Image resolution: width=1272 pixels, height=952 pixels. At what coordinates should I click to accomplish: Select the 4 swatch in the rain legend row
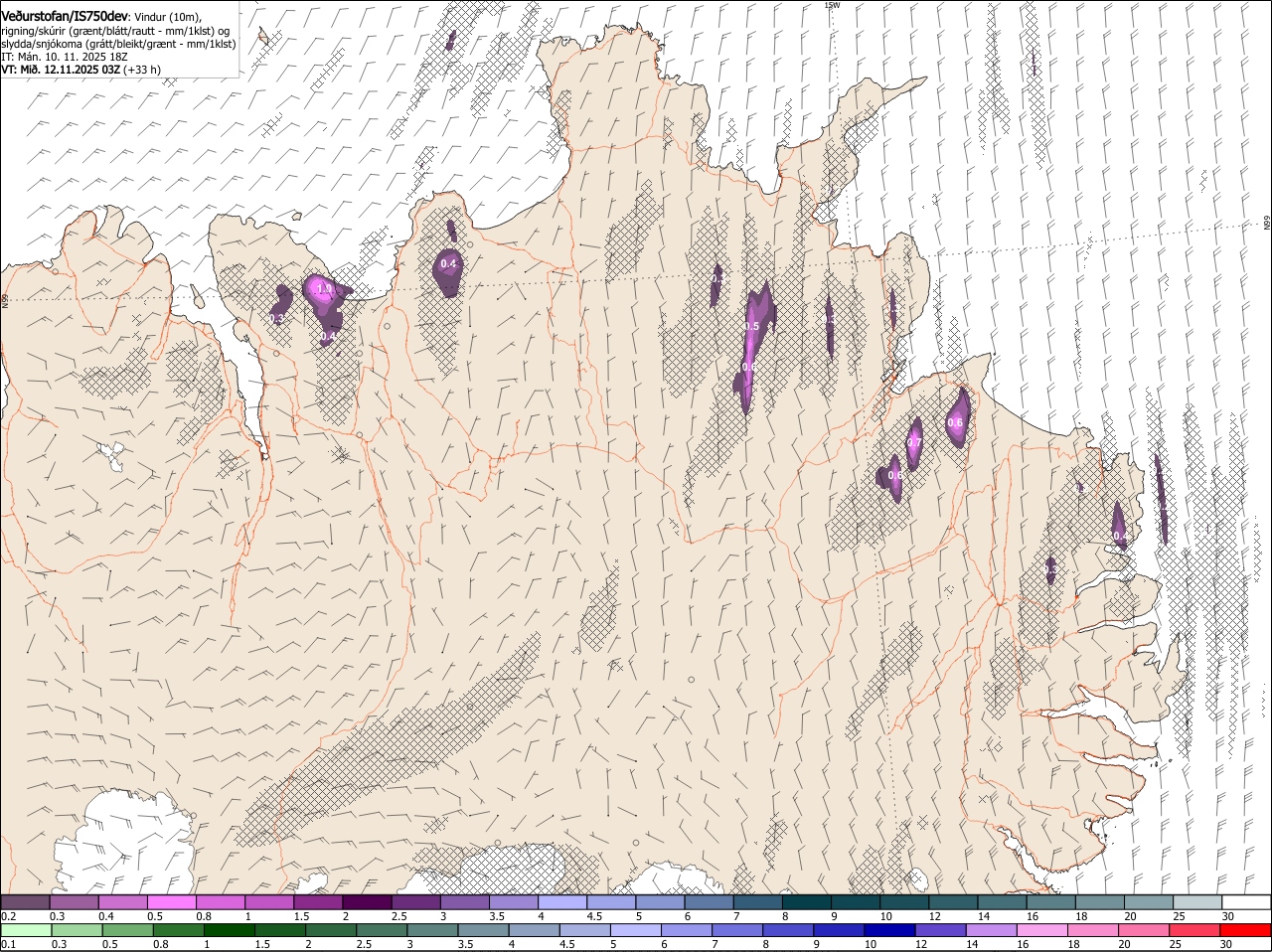[x=534, y=931]
